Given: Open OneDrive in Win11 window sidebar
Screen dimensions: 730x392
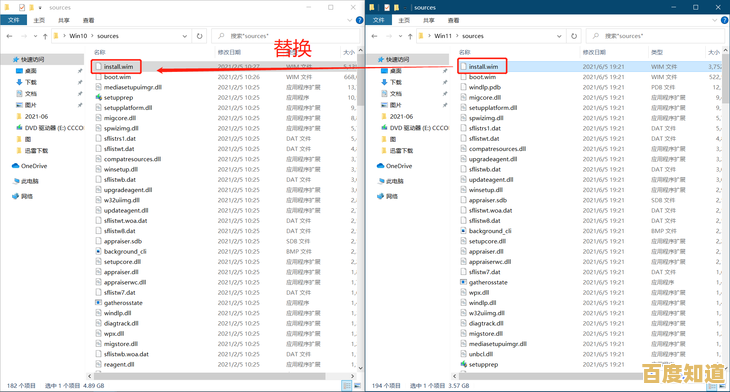Looking at the screenshot, I should pyautogui.click(x=394, y=166).
